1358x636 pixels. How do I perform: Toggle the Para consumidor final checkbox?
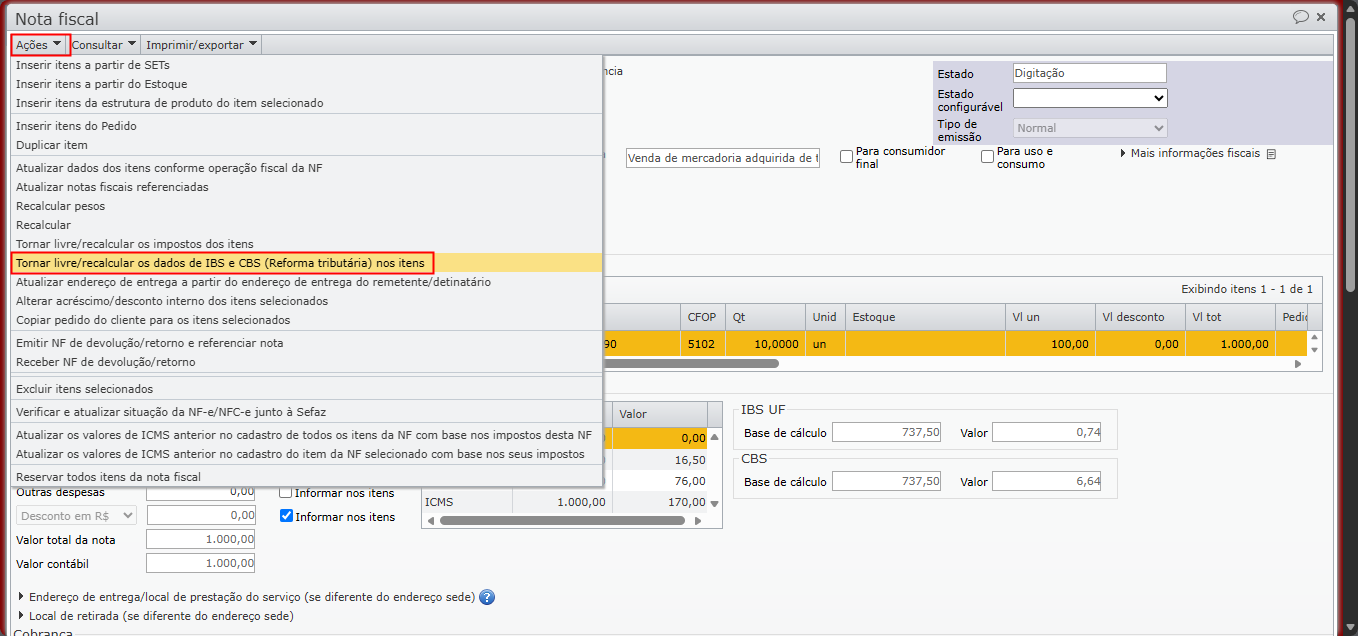(846, 157)
